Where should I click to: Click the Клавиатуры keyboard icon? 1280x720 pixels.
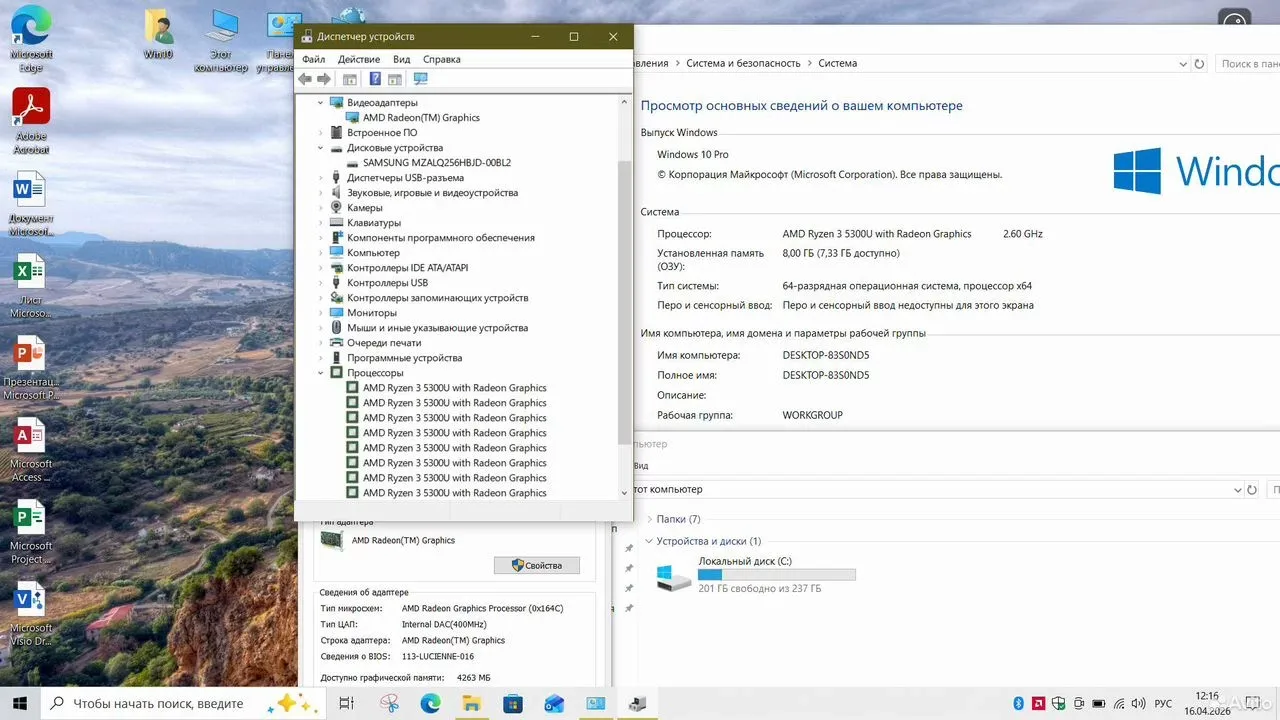[x=336, y=223]
